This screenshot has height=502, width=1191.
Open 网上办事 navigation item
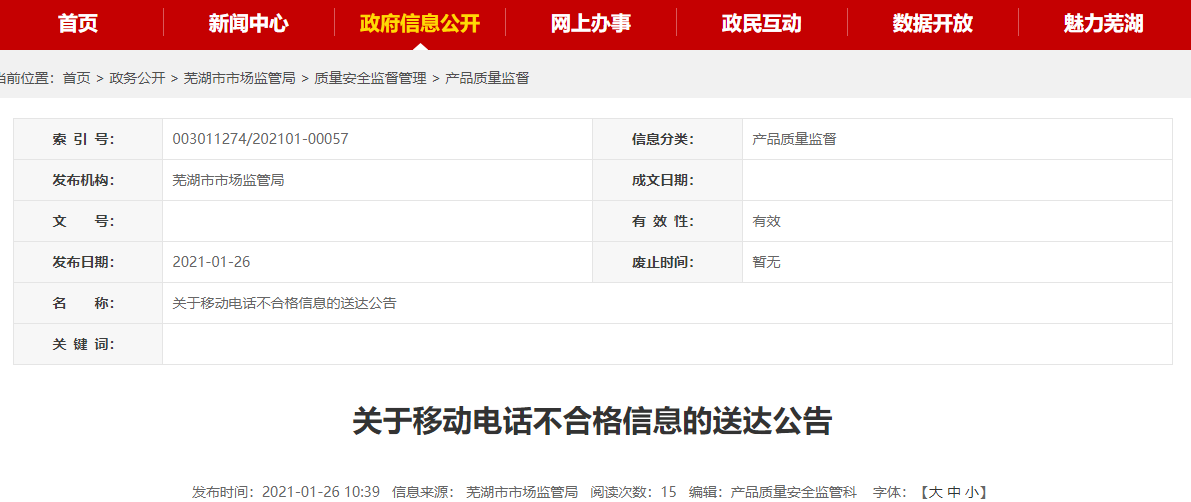pos(591,24)
